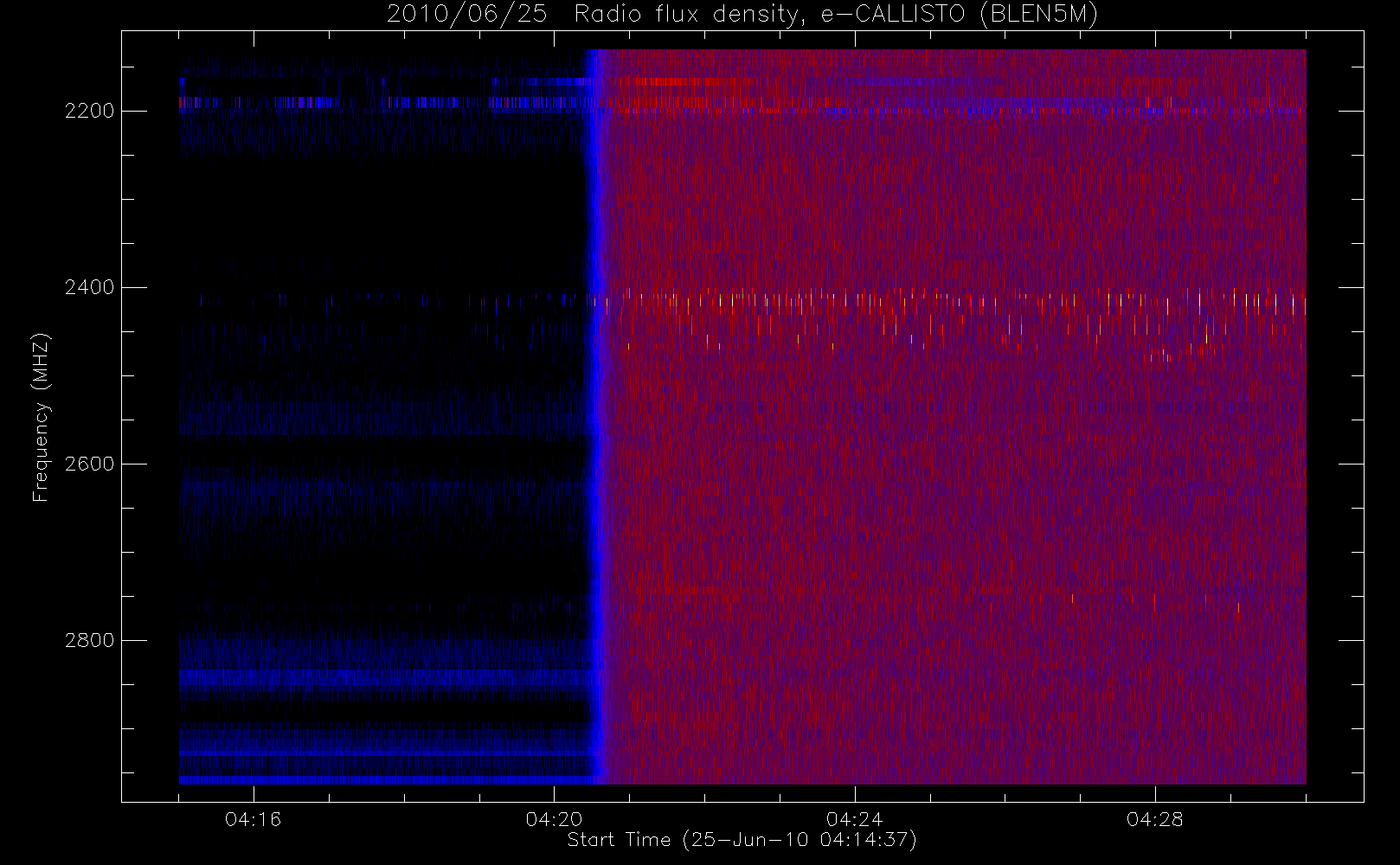This screenshot has height=865, width=1400.
Task: Click the plot title '2010/06/25 Radio flux density'
Action: 742,15
